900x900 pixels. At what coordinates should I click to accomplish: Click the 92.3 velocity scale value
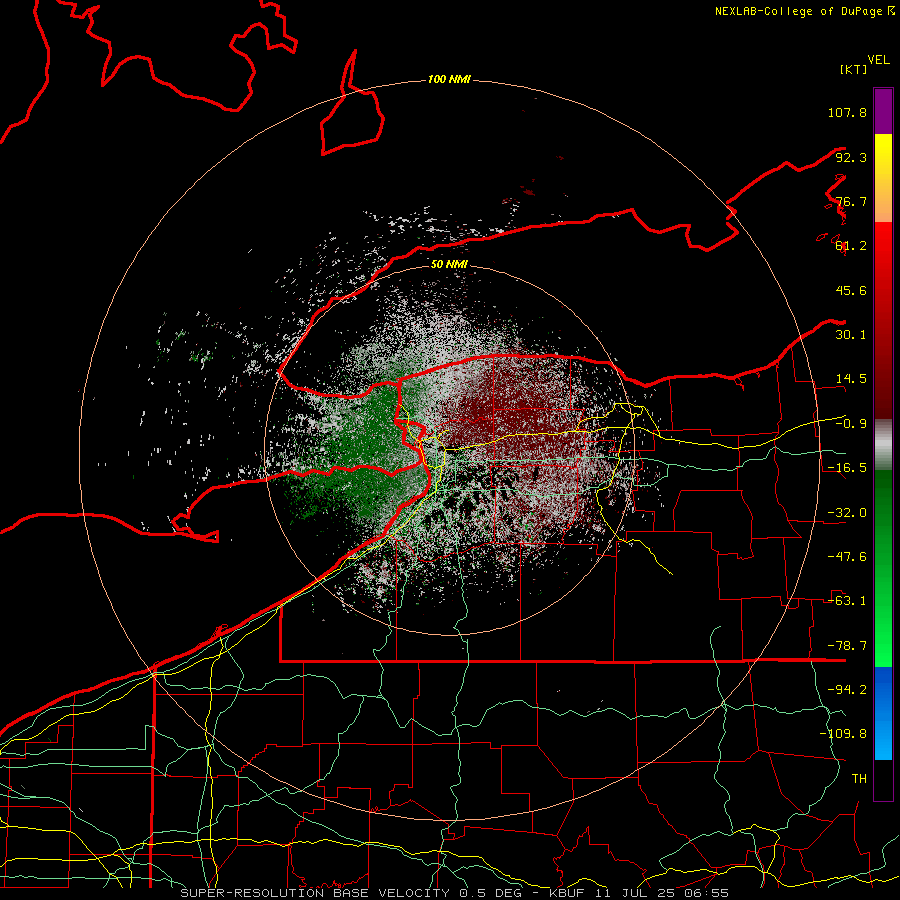coord(851,157)
